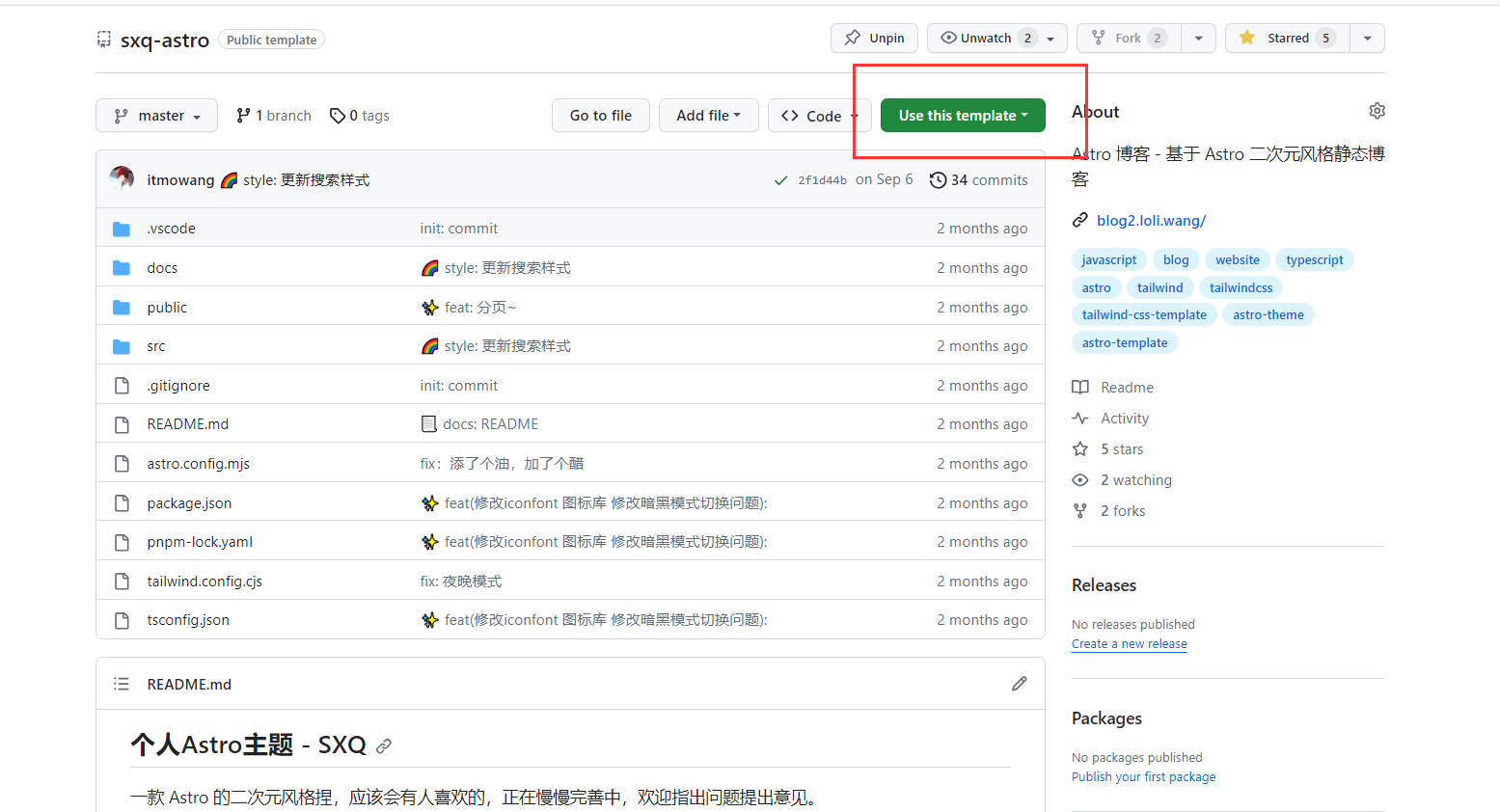Screen dimensions: 1500x812
Task: Toggle the Starred button
Action: pyautogui.click(x=1288, y=38)
